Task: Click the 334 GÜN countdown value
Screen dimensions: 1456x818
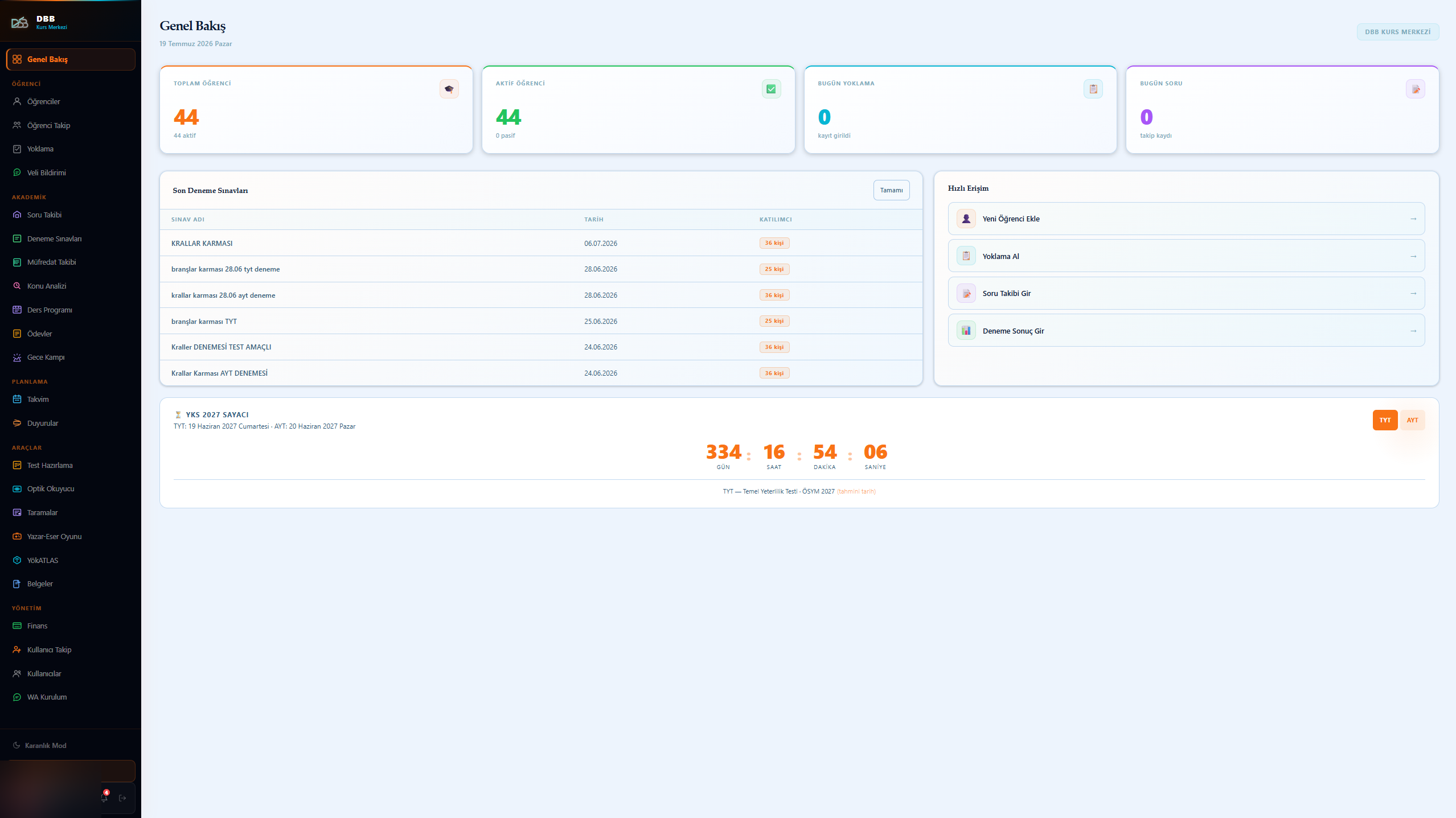Action: point(723,455)
